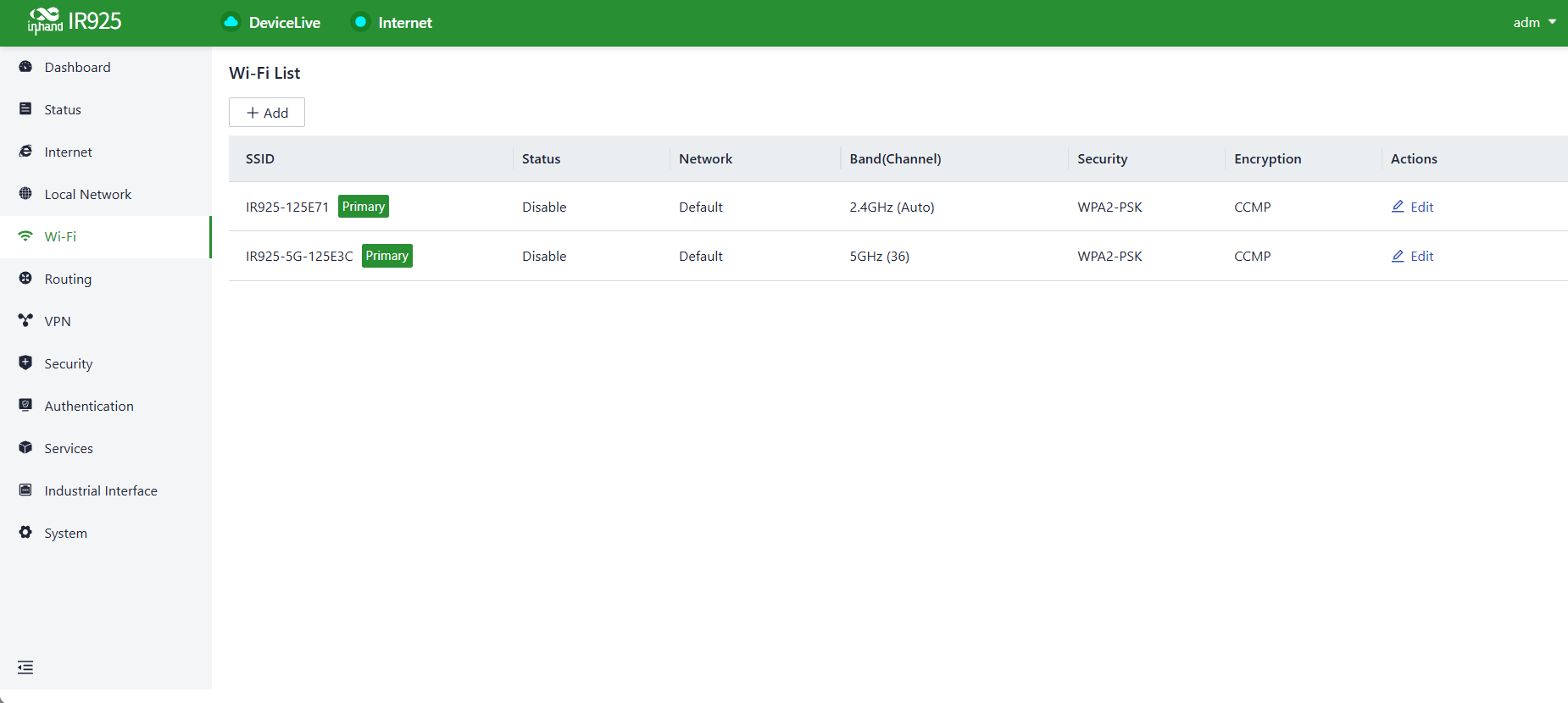The image size is (1568, 703).
Task: Click the DeviceLive label in header
Action: (285, 23)
